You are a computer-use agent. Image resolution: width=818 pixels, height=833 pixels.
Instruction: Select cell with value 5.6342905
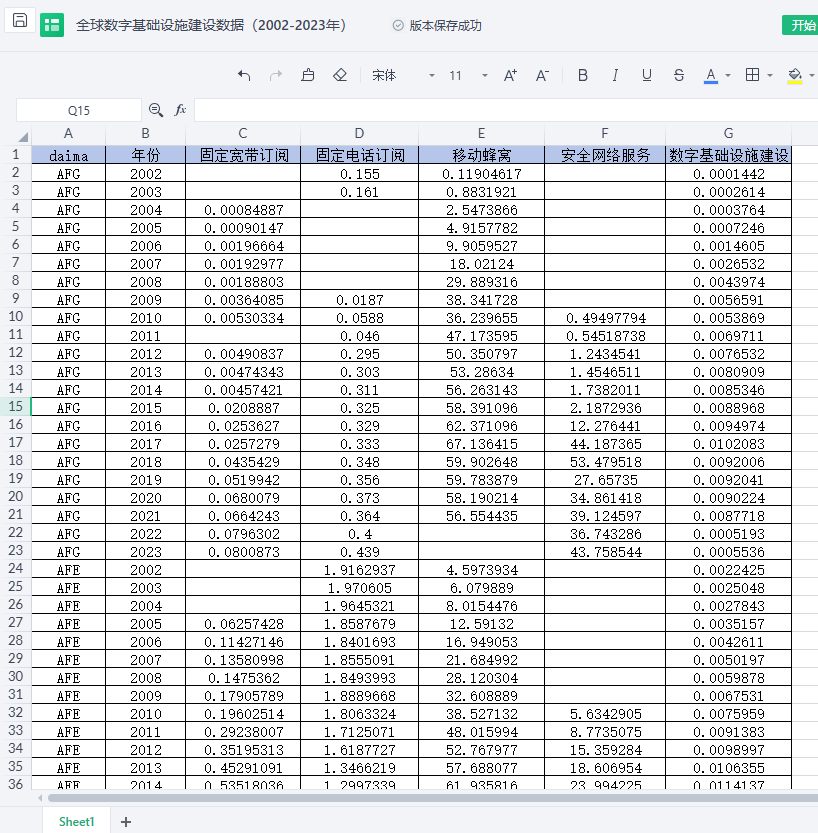[x=605, y=713]
